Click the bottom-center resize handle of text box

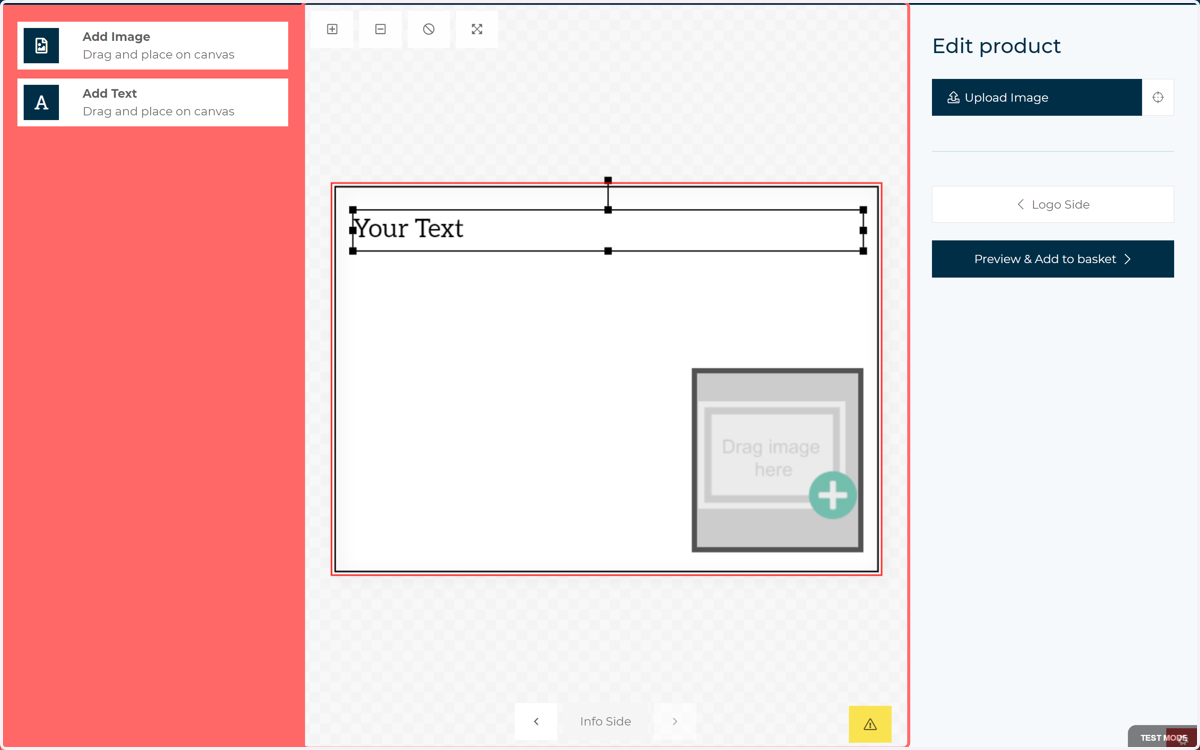(x=608, y=251)
